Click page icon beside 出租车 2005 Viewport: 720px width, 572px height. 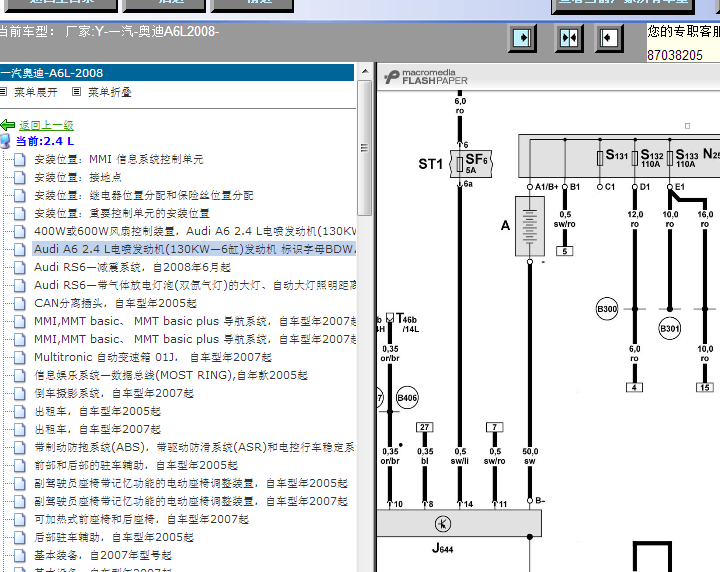pos(19,411)
